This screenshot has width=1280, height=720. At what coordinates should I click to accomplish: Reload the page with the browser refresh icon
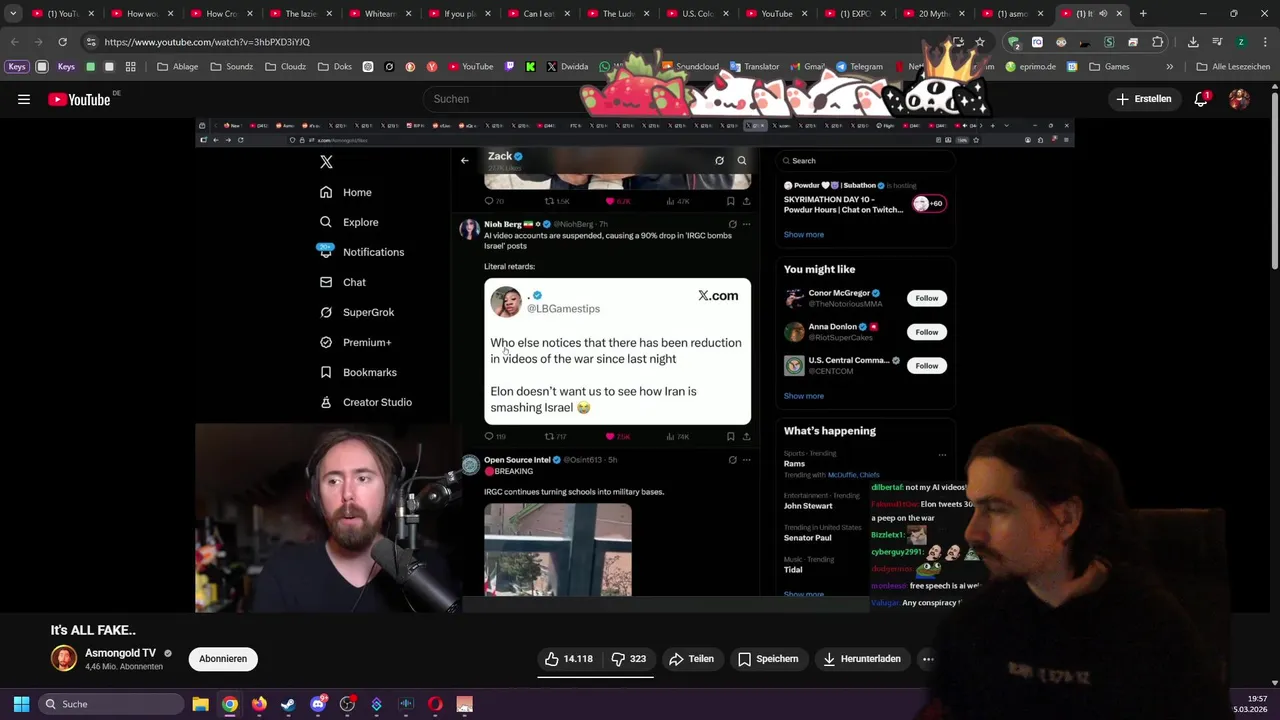pyautogui.click(x=62, y=42)
